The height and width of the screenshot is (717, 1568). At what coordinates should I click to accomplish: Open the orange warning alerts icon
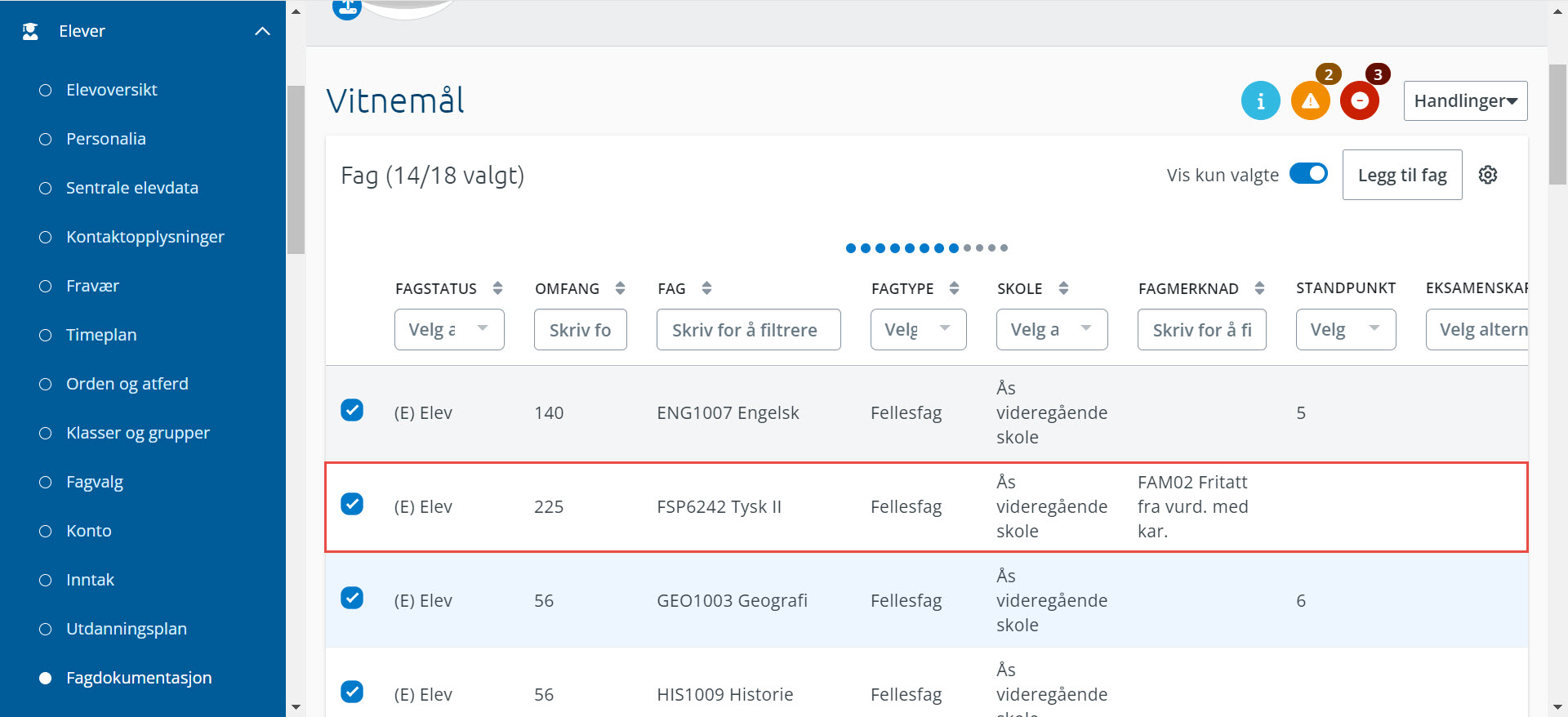click(1310, 101)
